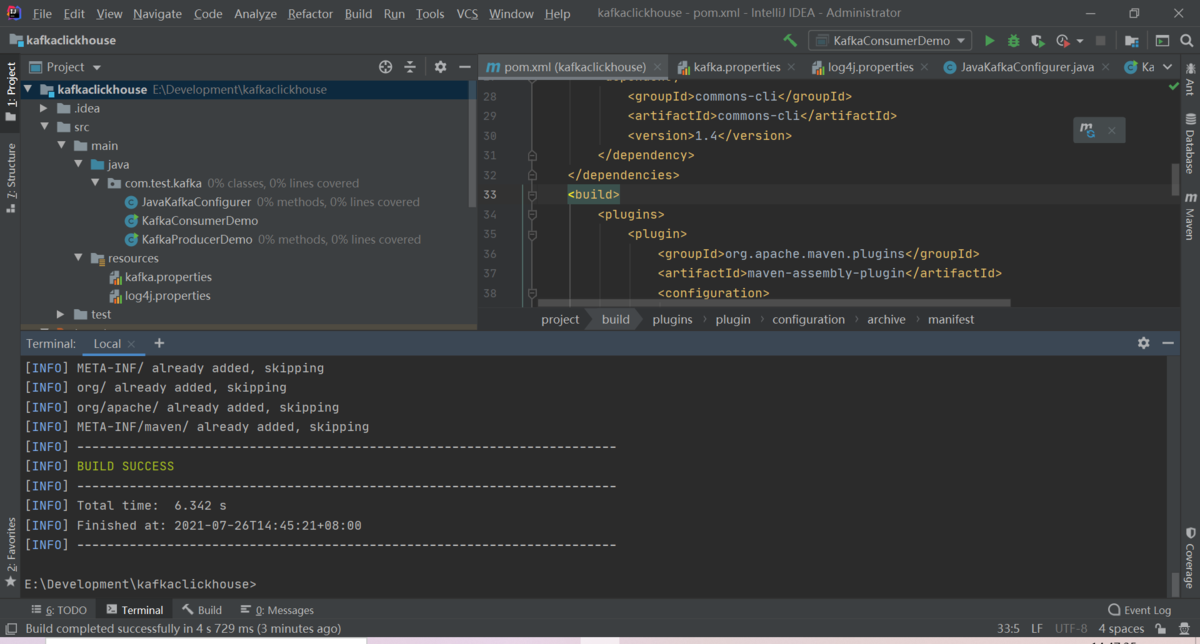Close the log4j.properties tab
Screen dimensions: 1200x644
point(924,67)
